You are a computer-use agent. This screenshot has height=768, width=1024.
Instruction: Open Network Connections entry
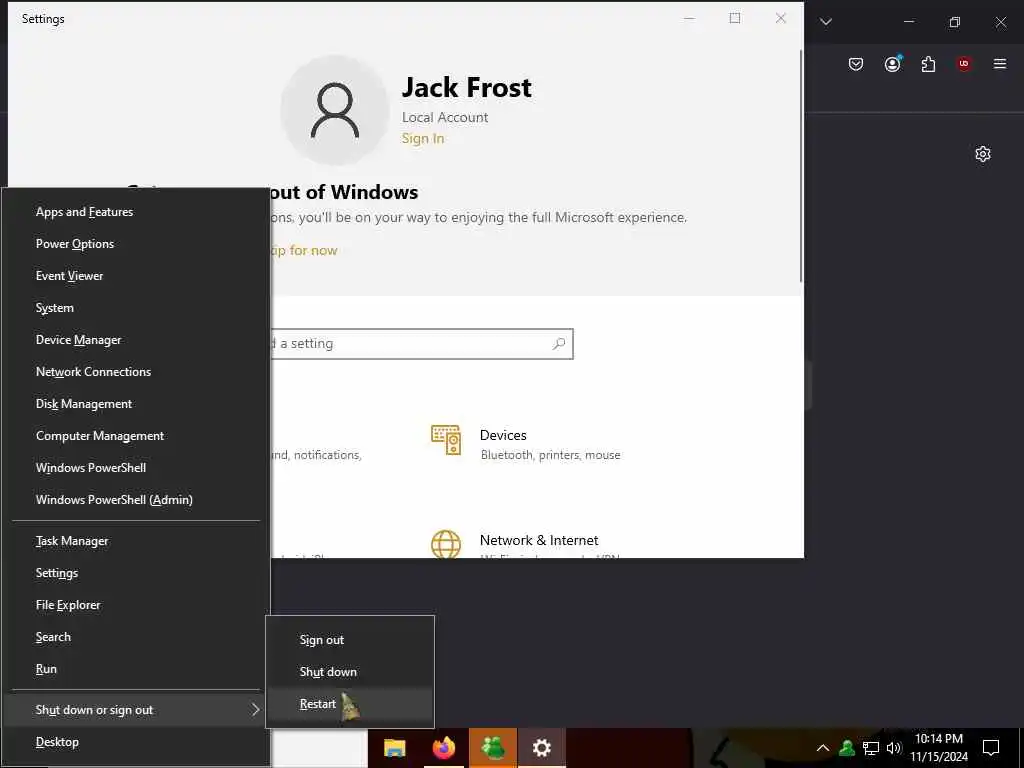[x=136, y=372]
